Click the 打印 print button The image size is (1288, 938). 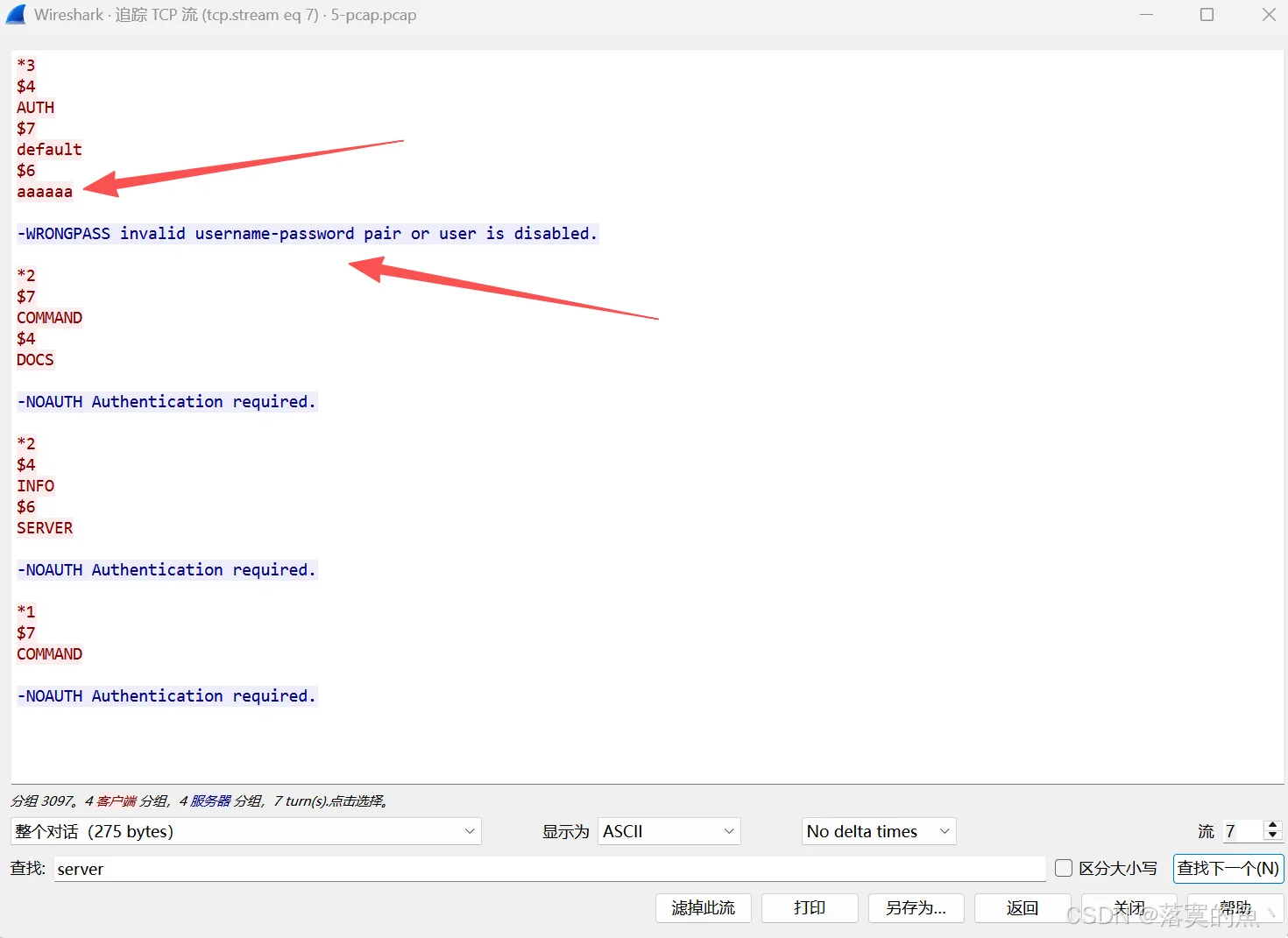(810, 908)
